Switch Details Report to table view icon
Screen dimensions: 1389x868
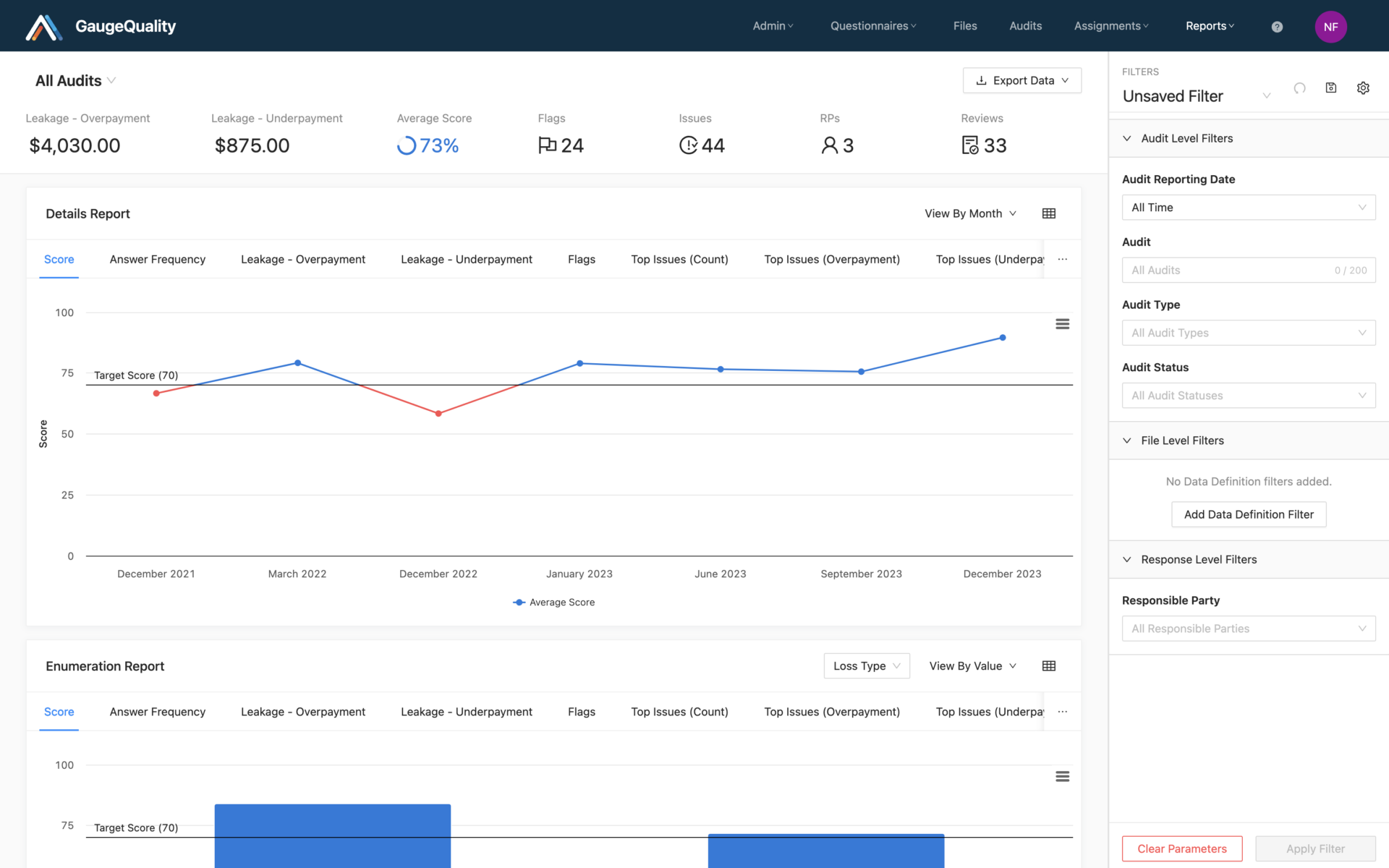click(x=1048, y=213)
